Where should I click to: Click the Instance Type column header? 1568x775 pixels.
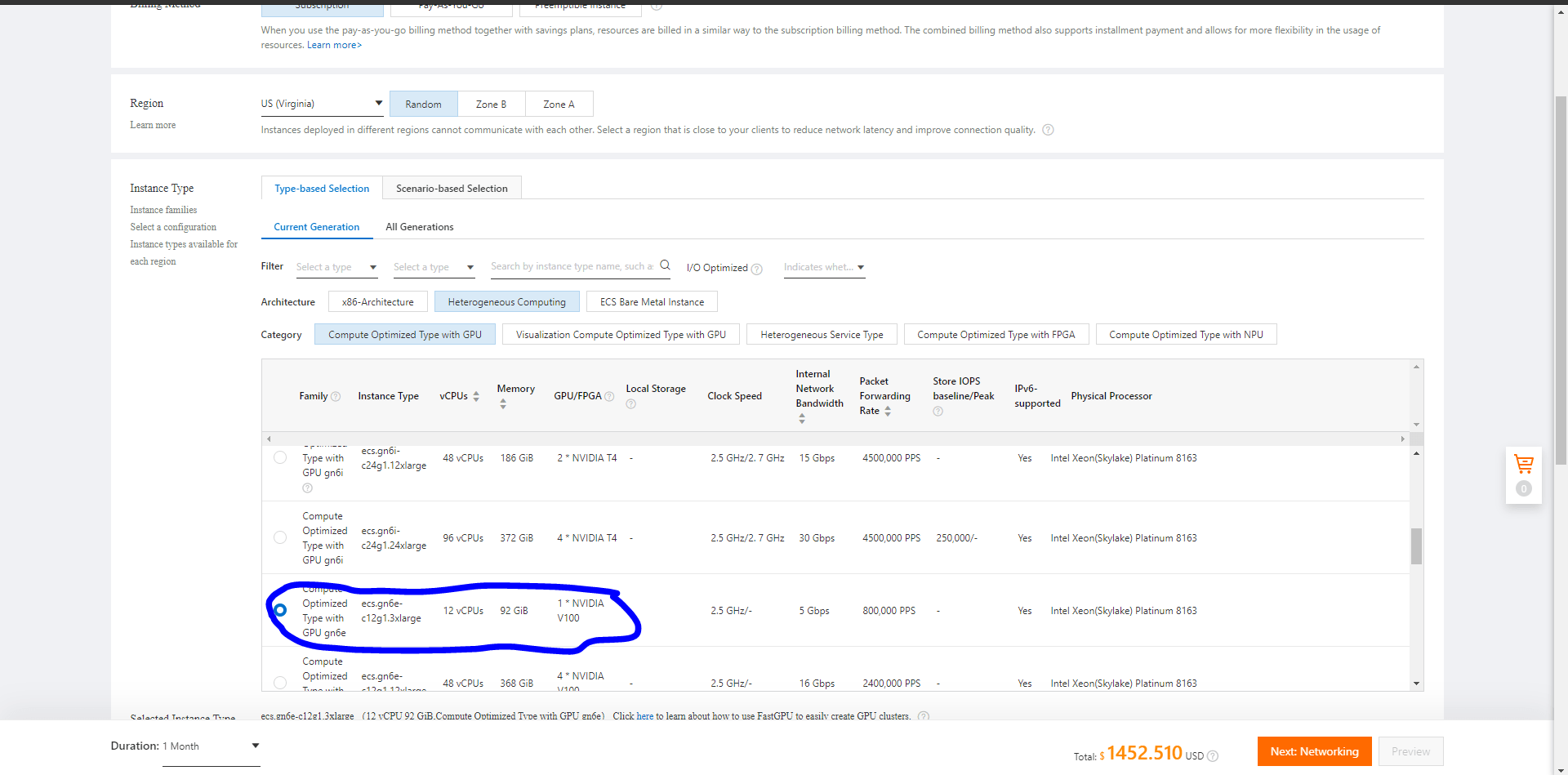click(388, 396)
